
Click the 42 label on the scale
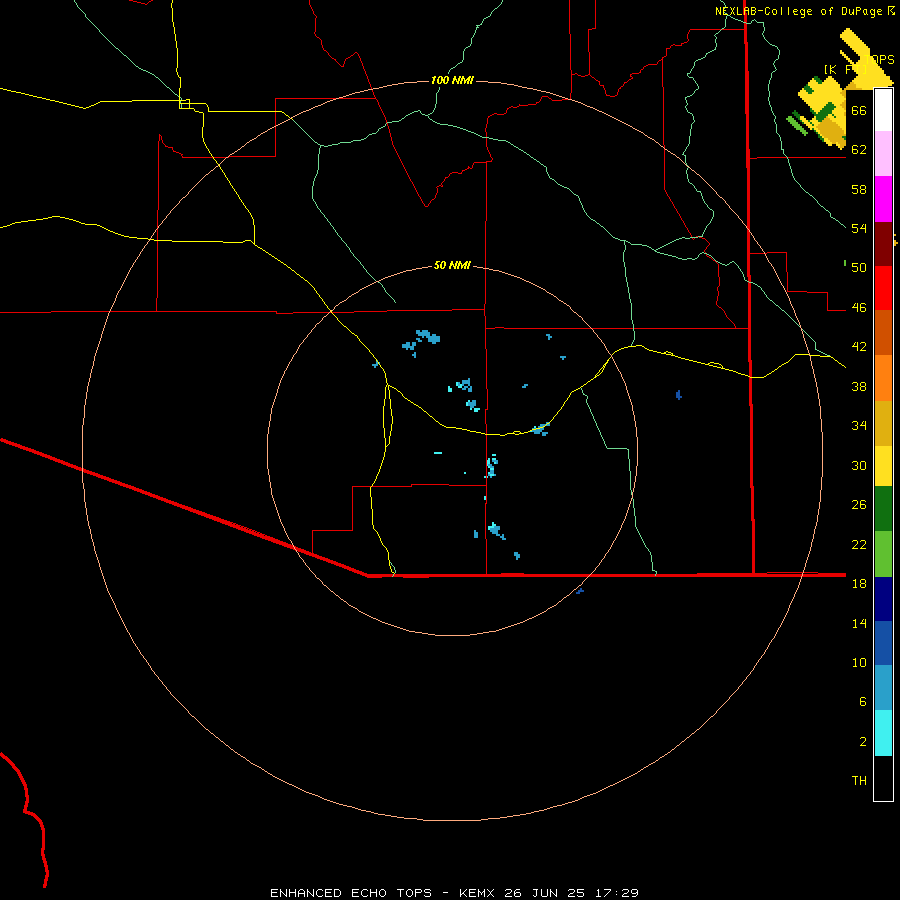(859, 347)
